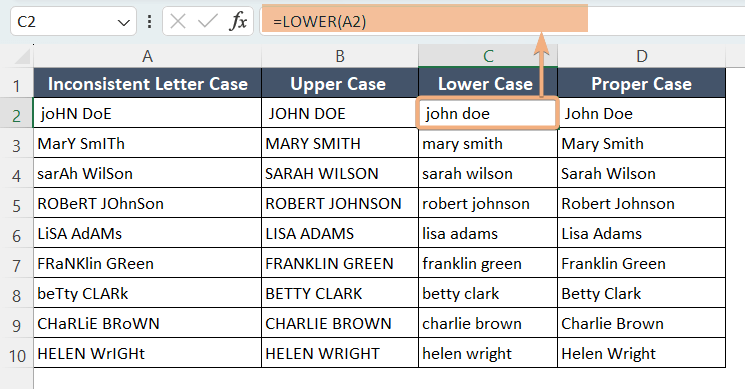The height and width of the screenshot is (389, 745).
Task: Click the Select All corner triangle
Action: coord(22,57)
